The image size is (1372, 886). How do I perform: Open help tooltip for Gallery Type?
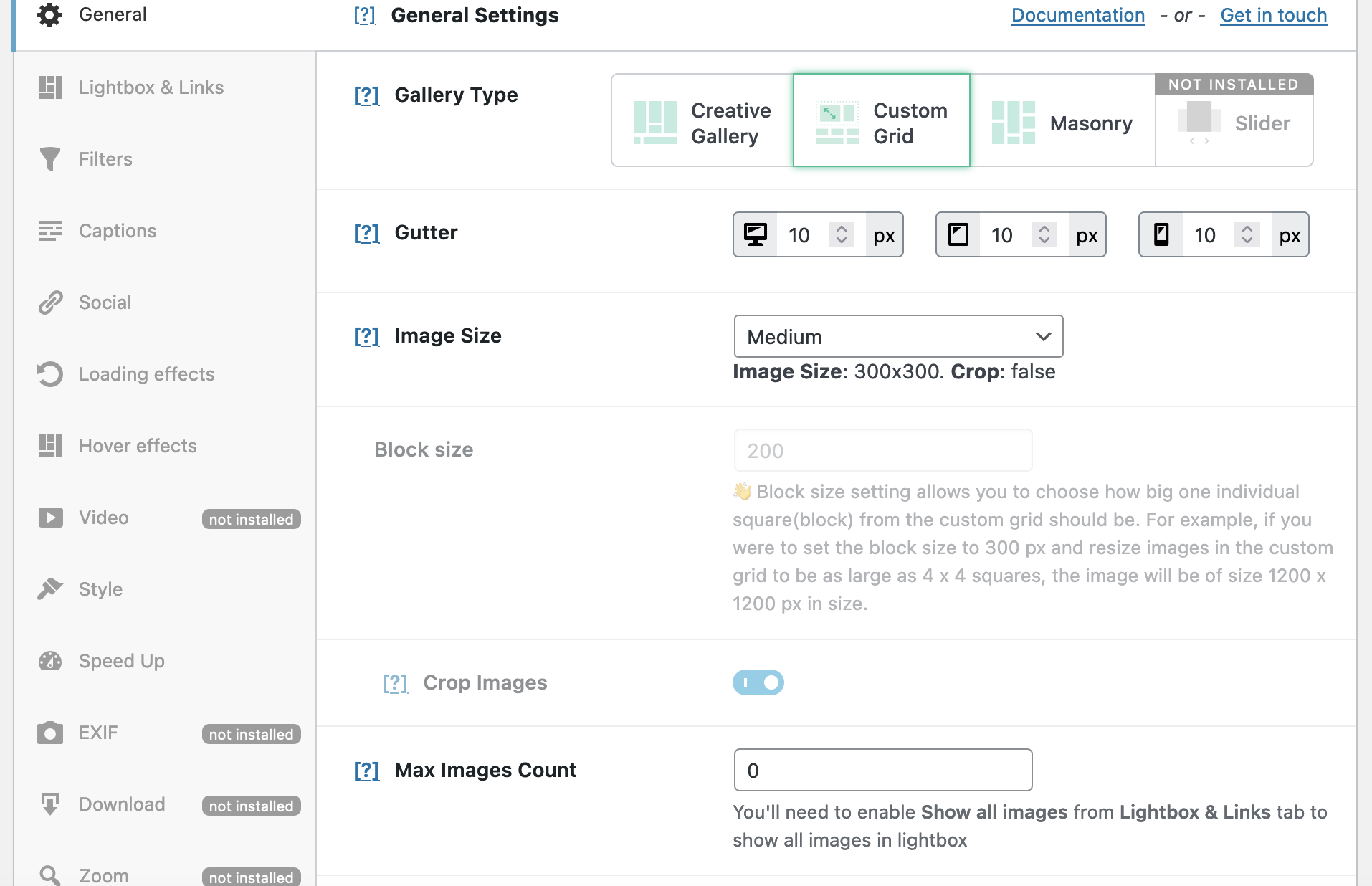(366, 95)
